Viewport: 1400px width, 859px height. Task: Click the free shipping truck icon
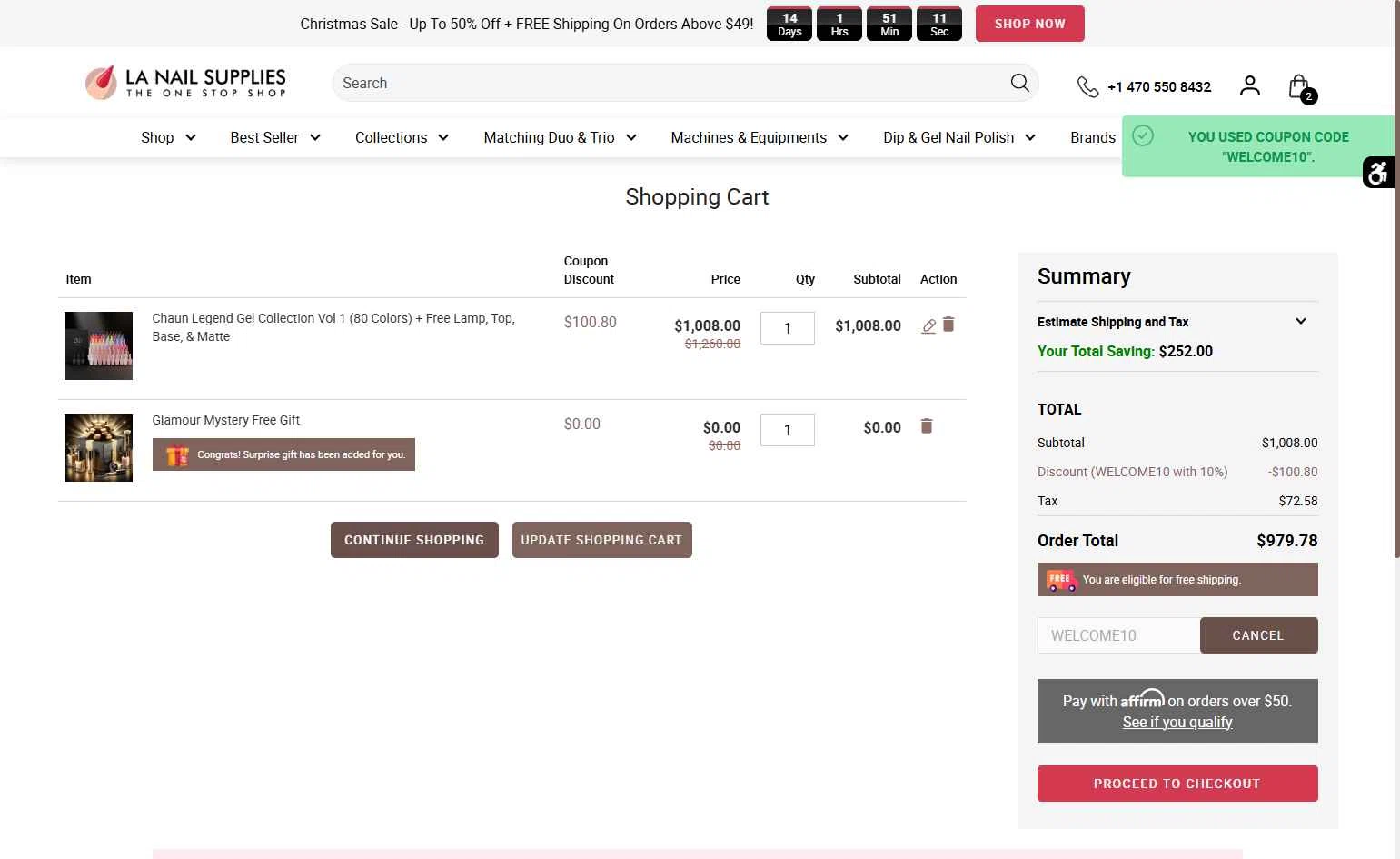click(x=1061, y=580)
